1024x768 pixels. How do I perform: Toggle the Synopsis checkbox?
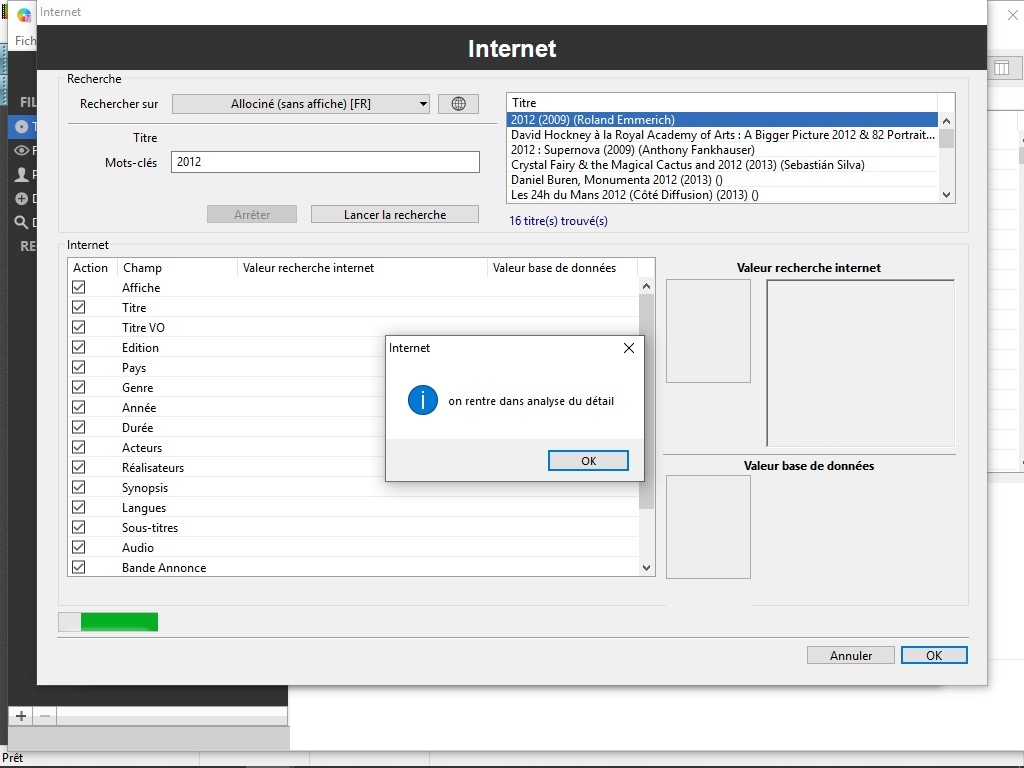tap(78, 487)
